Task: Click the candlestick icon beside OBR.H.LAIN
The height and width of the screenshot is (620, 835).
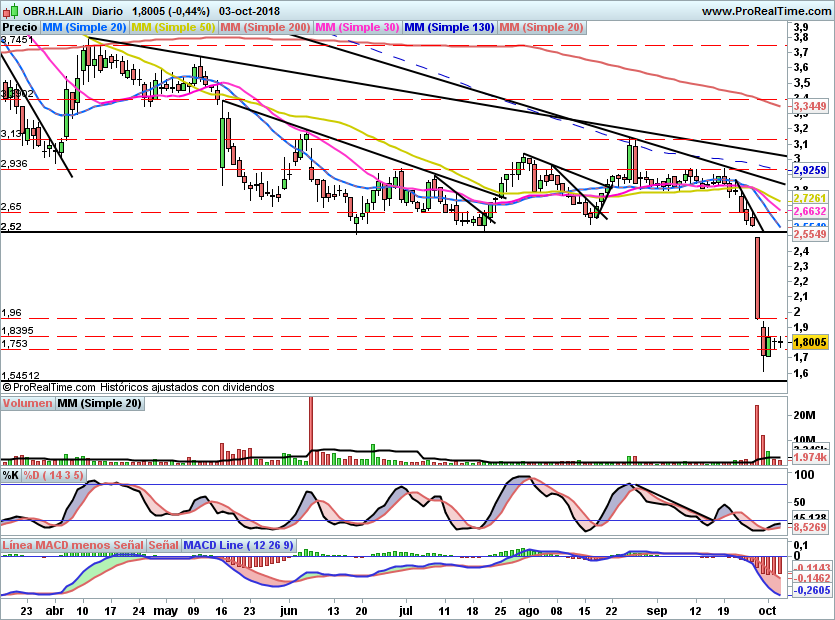Action: [x=11, y=10]
